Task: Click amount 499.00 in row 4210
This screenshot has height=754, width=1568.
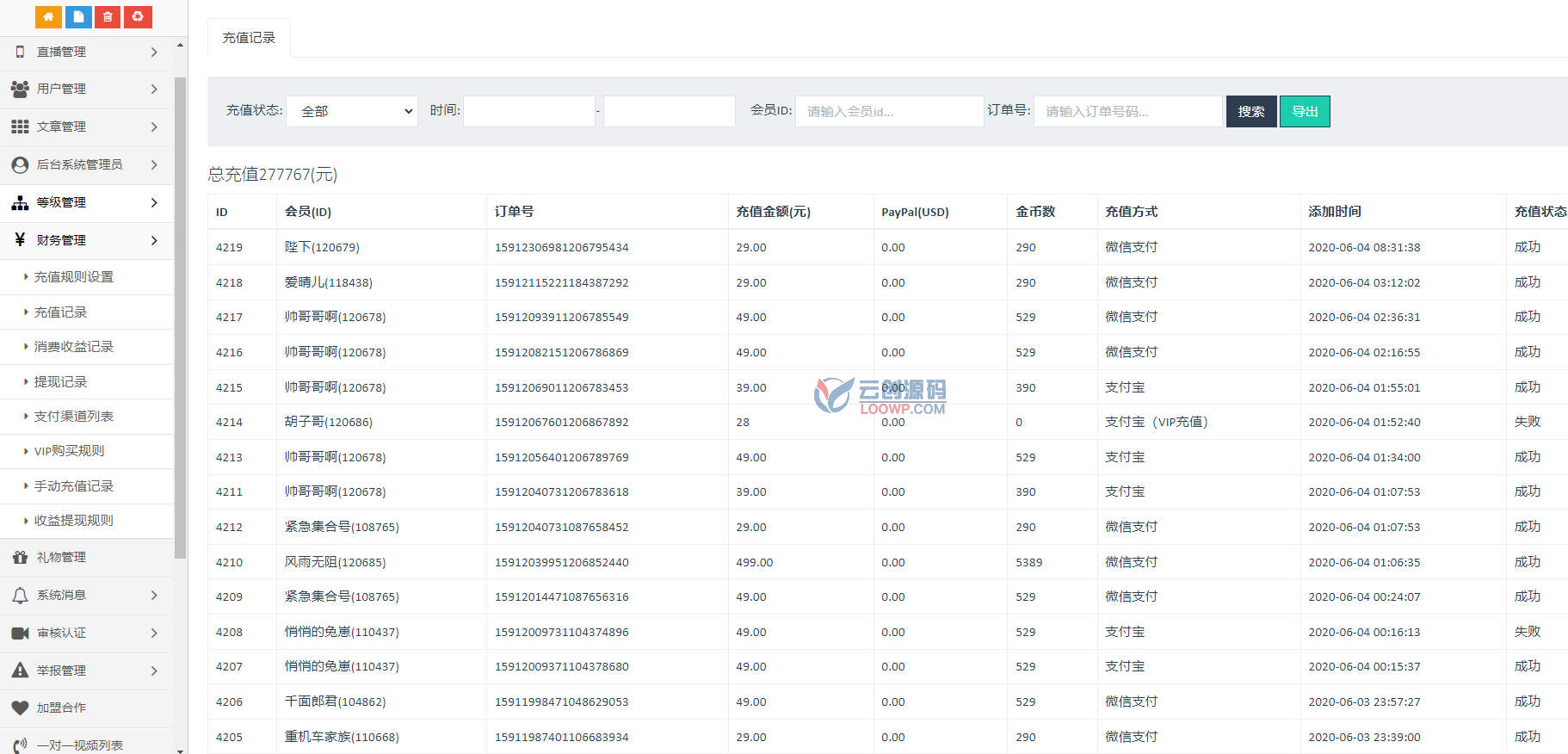Action: pyautogui.click(x=754, y=562)
